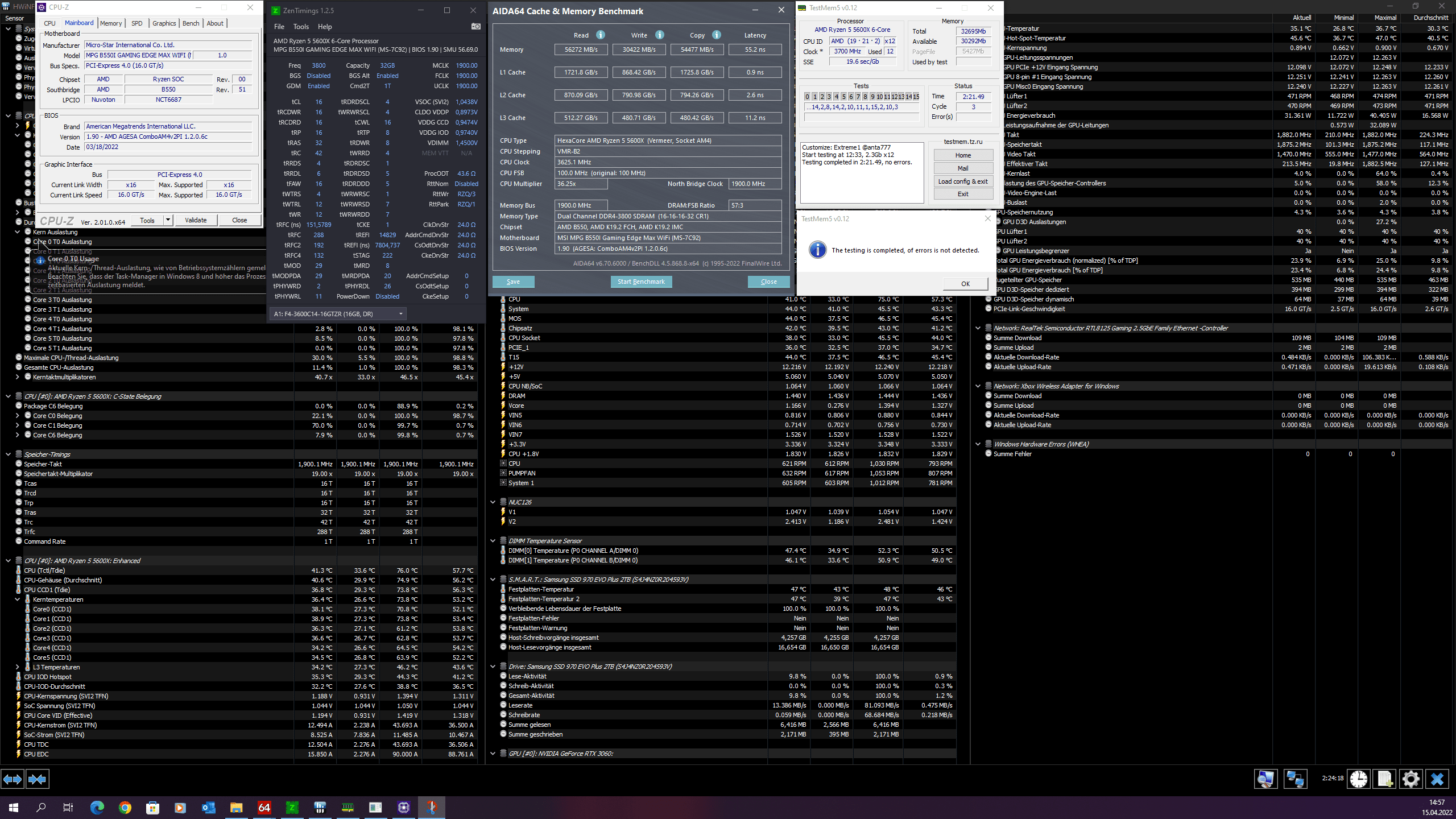Image resolution: width=1456 pixels, height=819 pixels.
Task: Collapse DIMM Temperature Sensor section
Action: tap(493, 541)
